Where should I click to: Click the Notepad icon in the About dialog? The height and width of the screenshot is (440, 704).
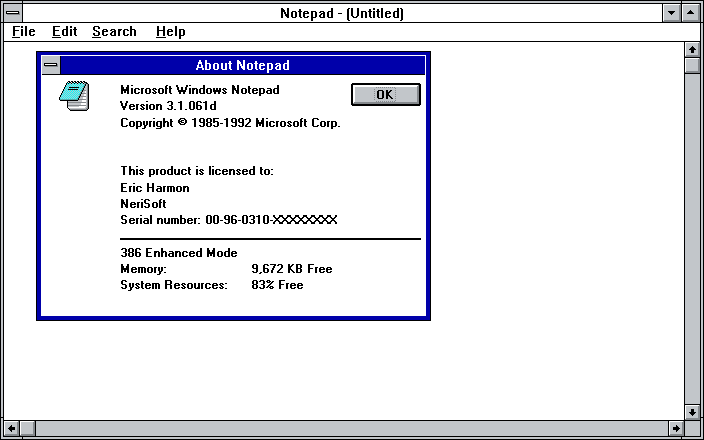[x=74, y=95]
